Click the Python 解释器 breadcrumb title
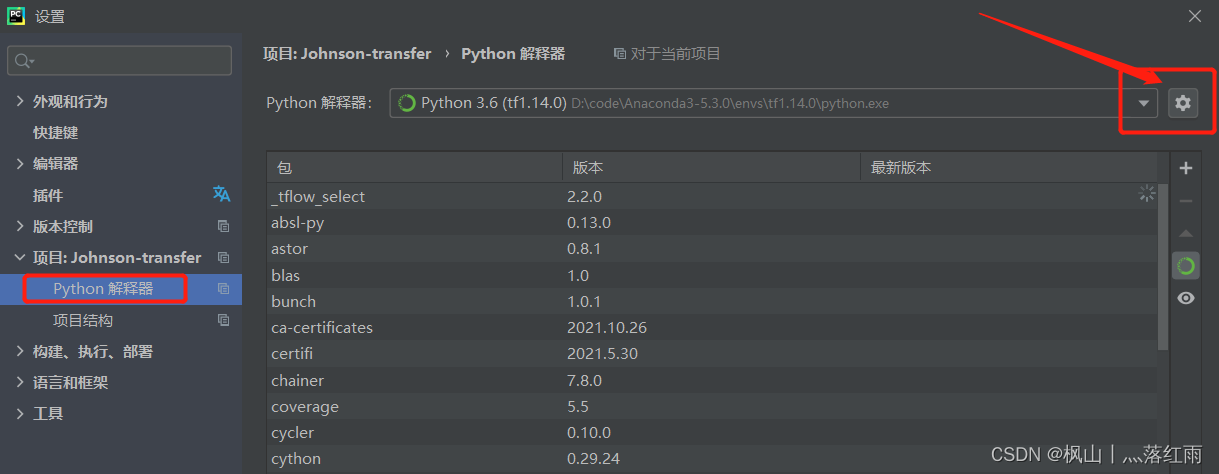 (513, 54)
